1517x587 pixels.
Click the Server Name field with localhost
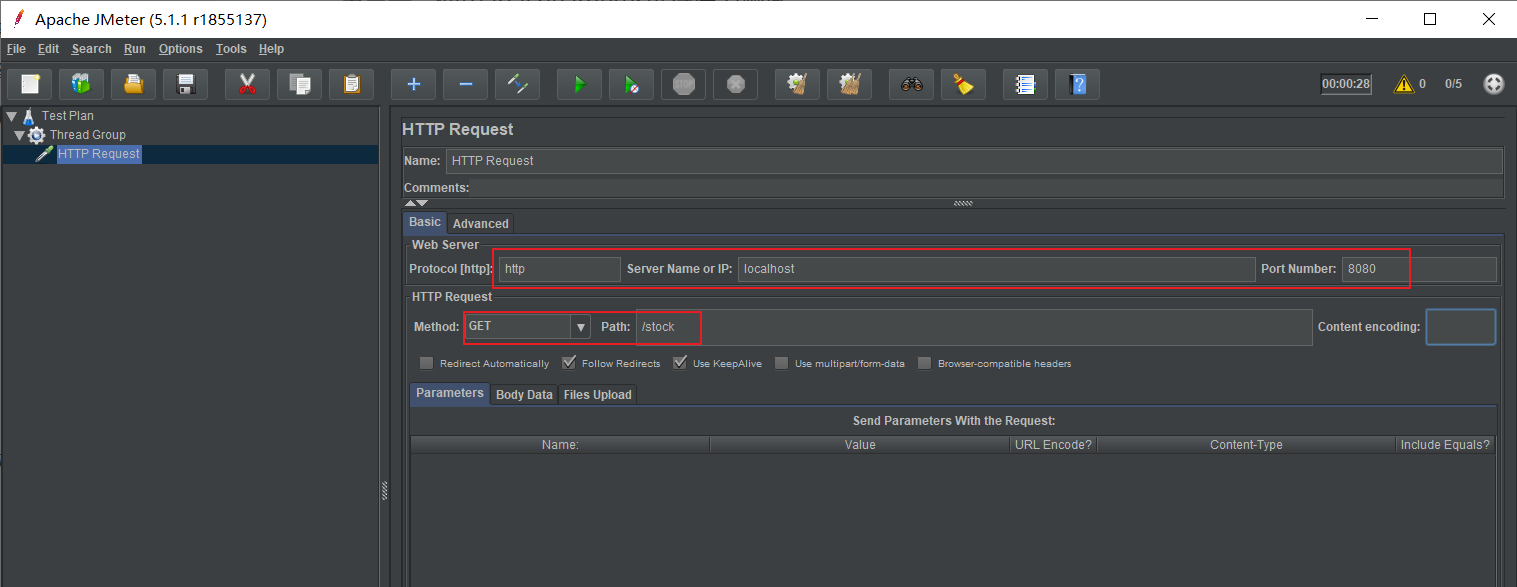[x=997, y=269]
